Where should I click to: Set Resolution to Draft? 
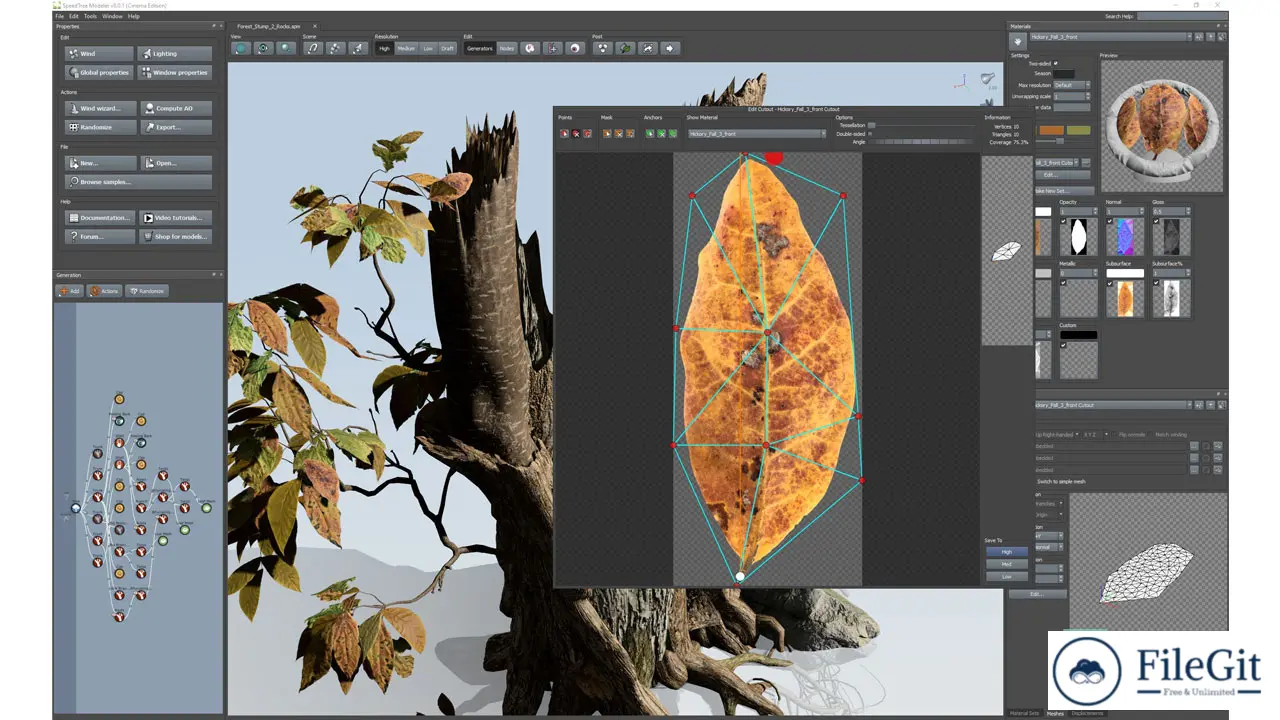(x=447, y=48)
